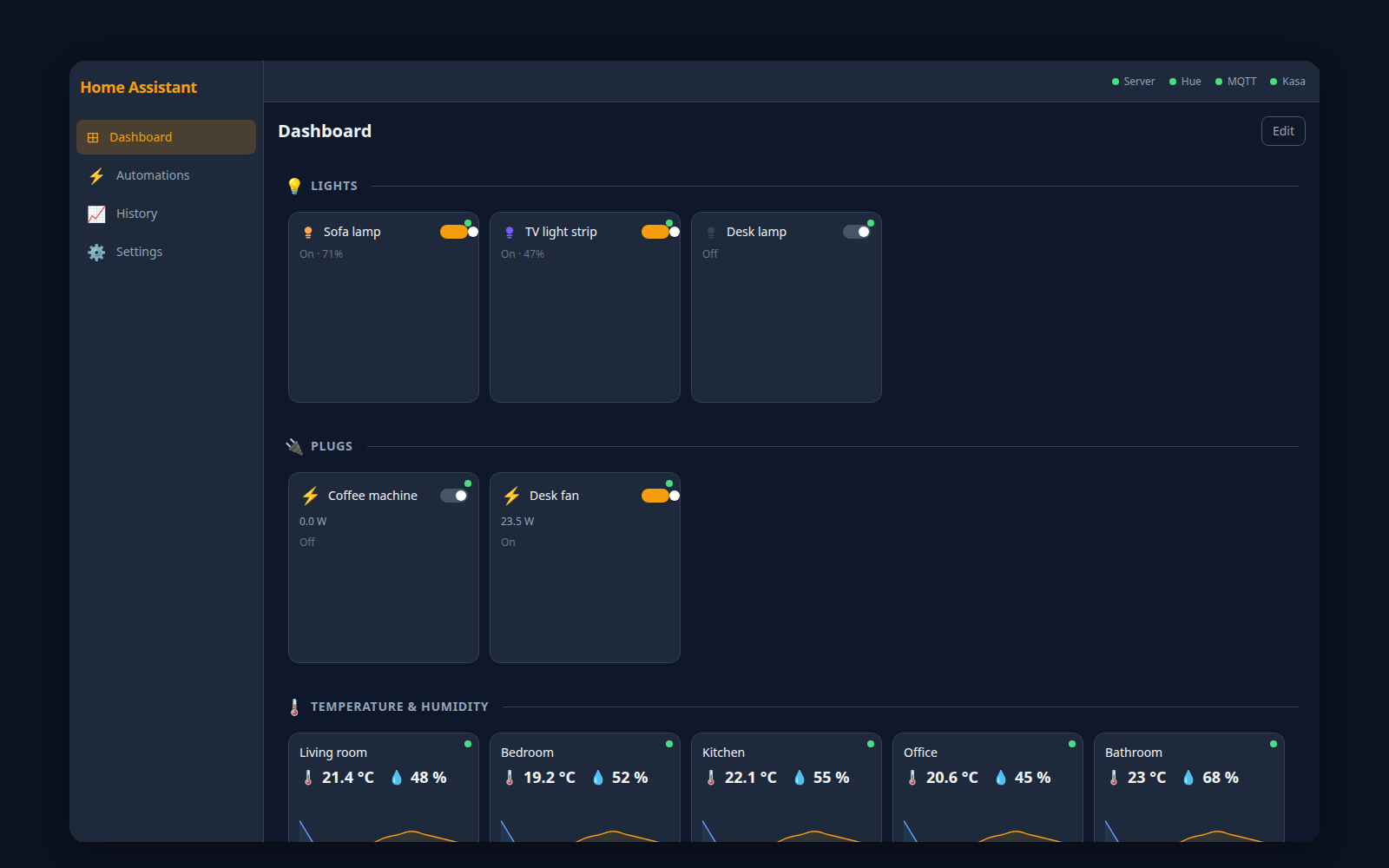The height and width of the screenshot is (868, 1389).
Task: Click the Kasa integration status
Action: pyautogui.click(x=1288, y=82)
